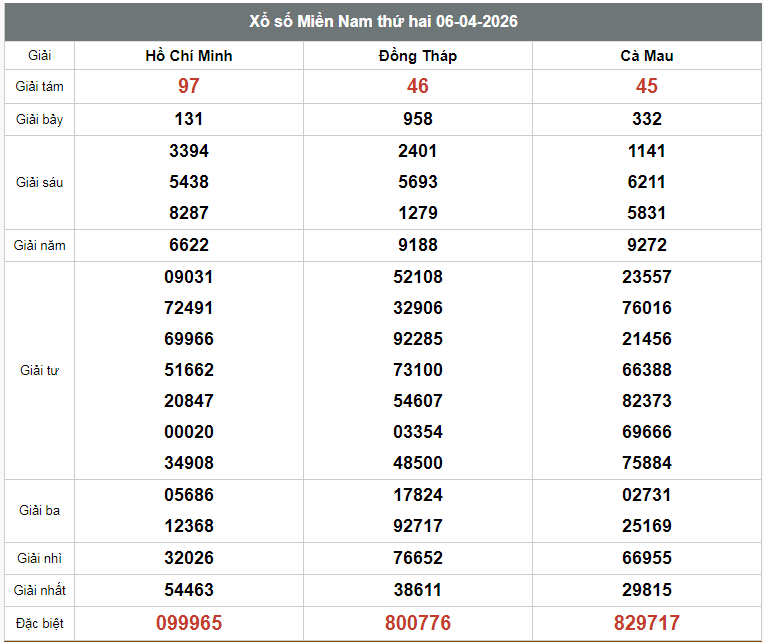The width and height of the screenshot is (764, 642).
Task: Click the Giải sáu row label
Action: click(40, 183)
